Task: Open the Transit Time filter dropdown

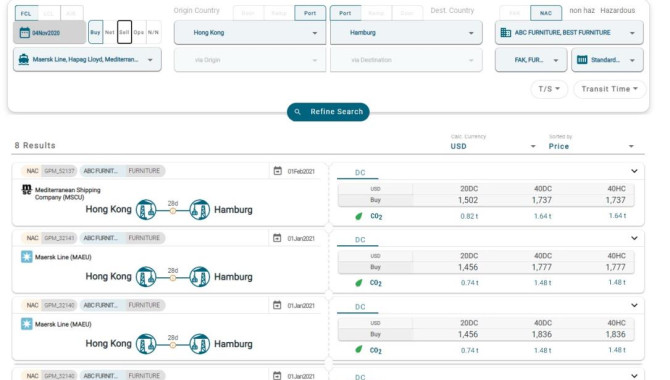Action: coord(609,89)
